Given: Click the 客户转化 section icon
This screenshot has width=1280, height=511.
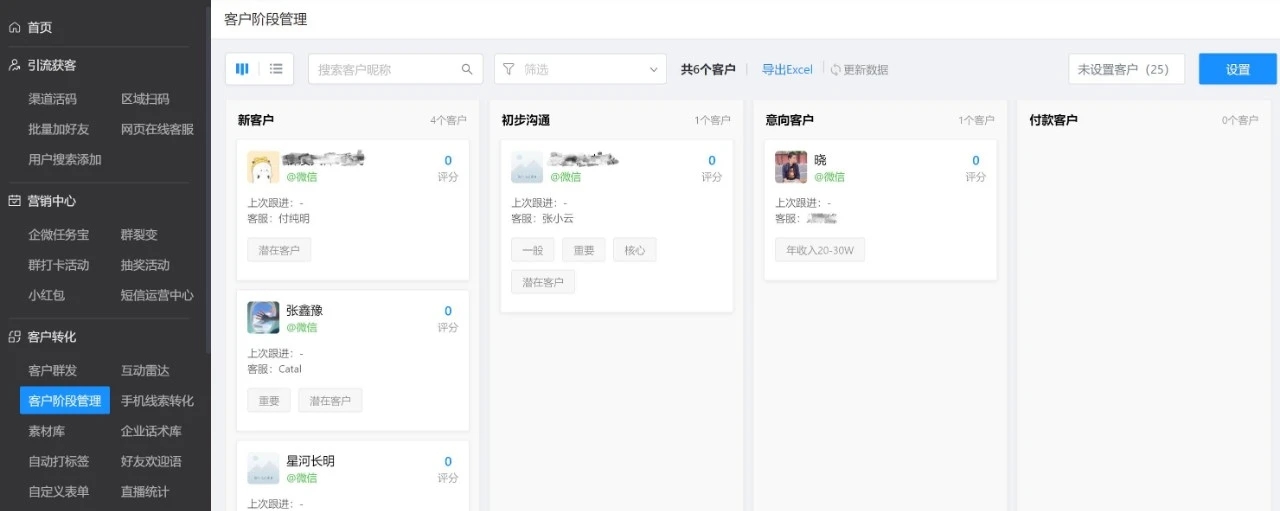Looking at the screenshot, I should click(x=14, y=337).
